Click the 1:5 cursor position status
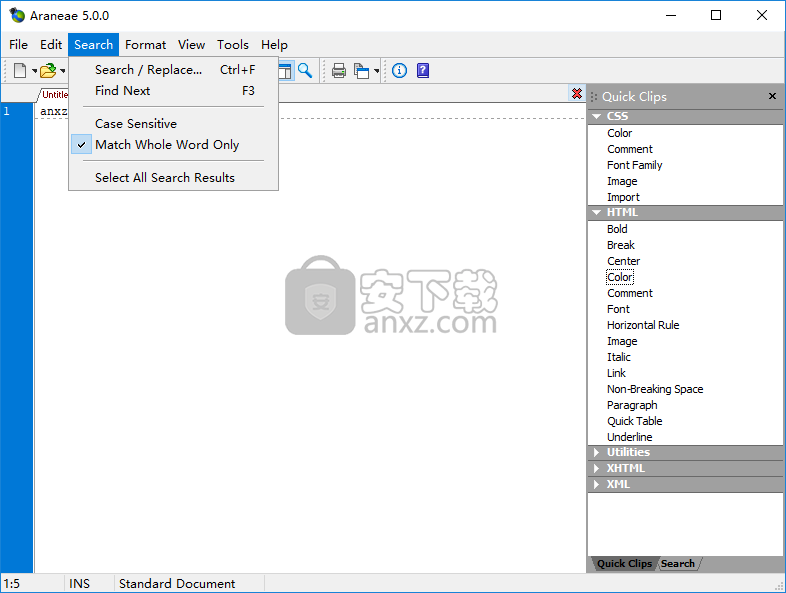Screen dimensions: 786x593 click(x=12, y=583)
